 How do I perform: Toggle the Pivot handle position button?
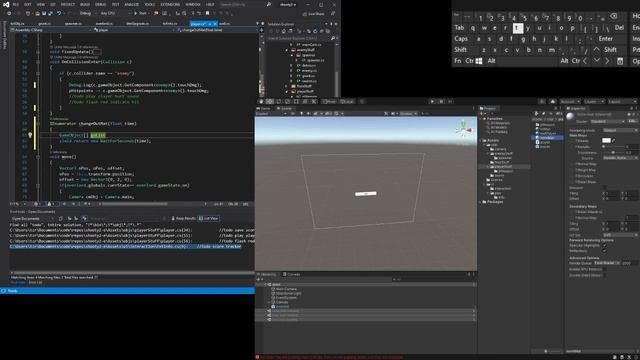point(329,101)
